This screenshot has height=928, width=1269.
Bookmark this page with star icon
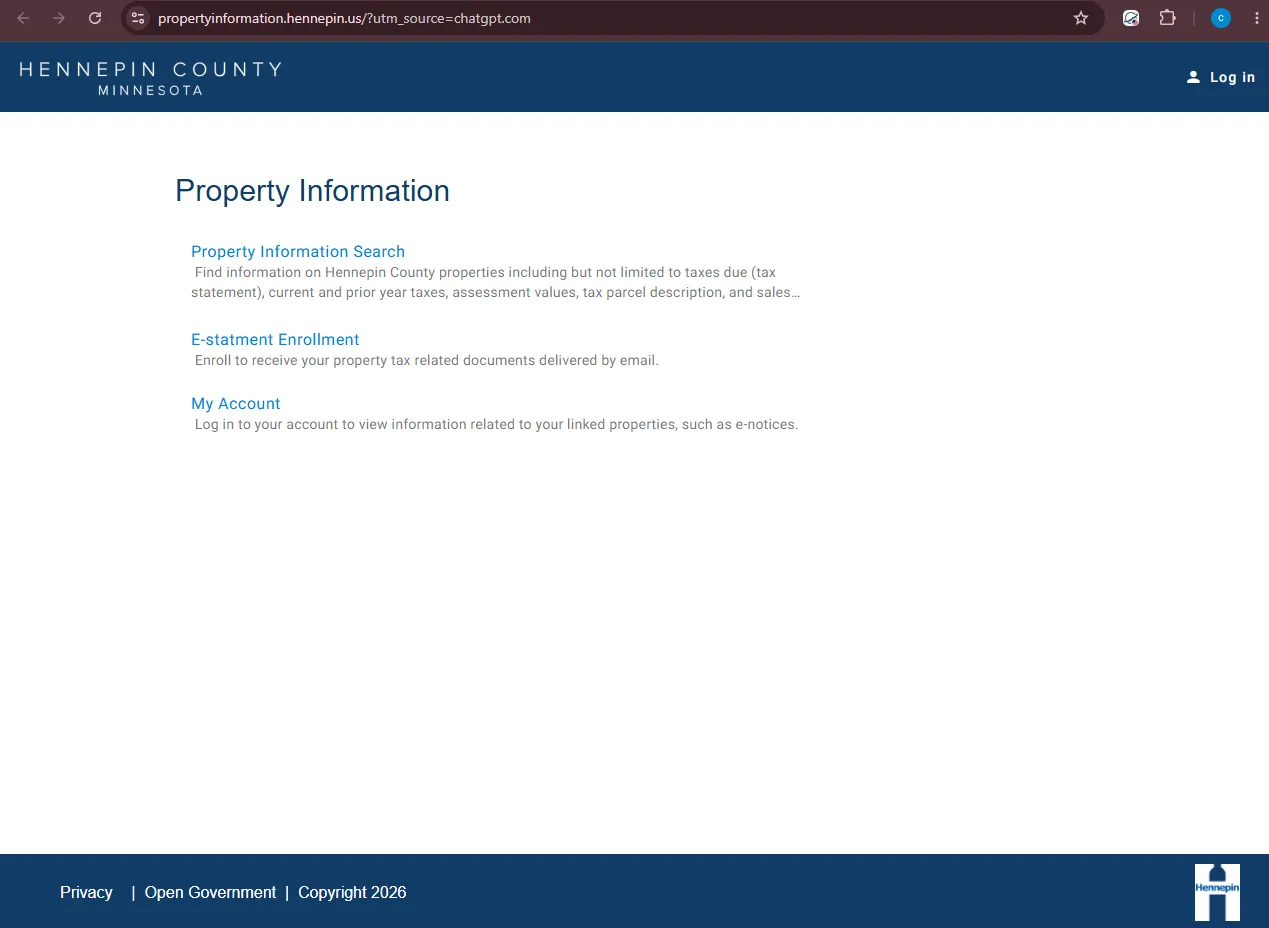pyautogui.click(x=1081, y=18)
